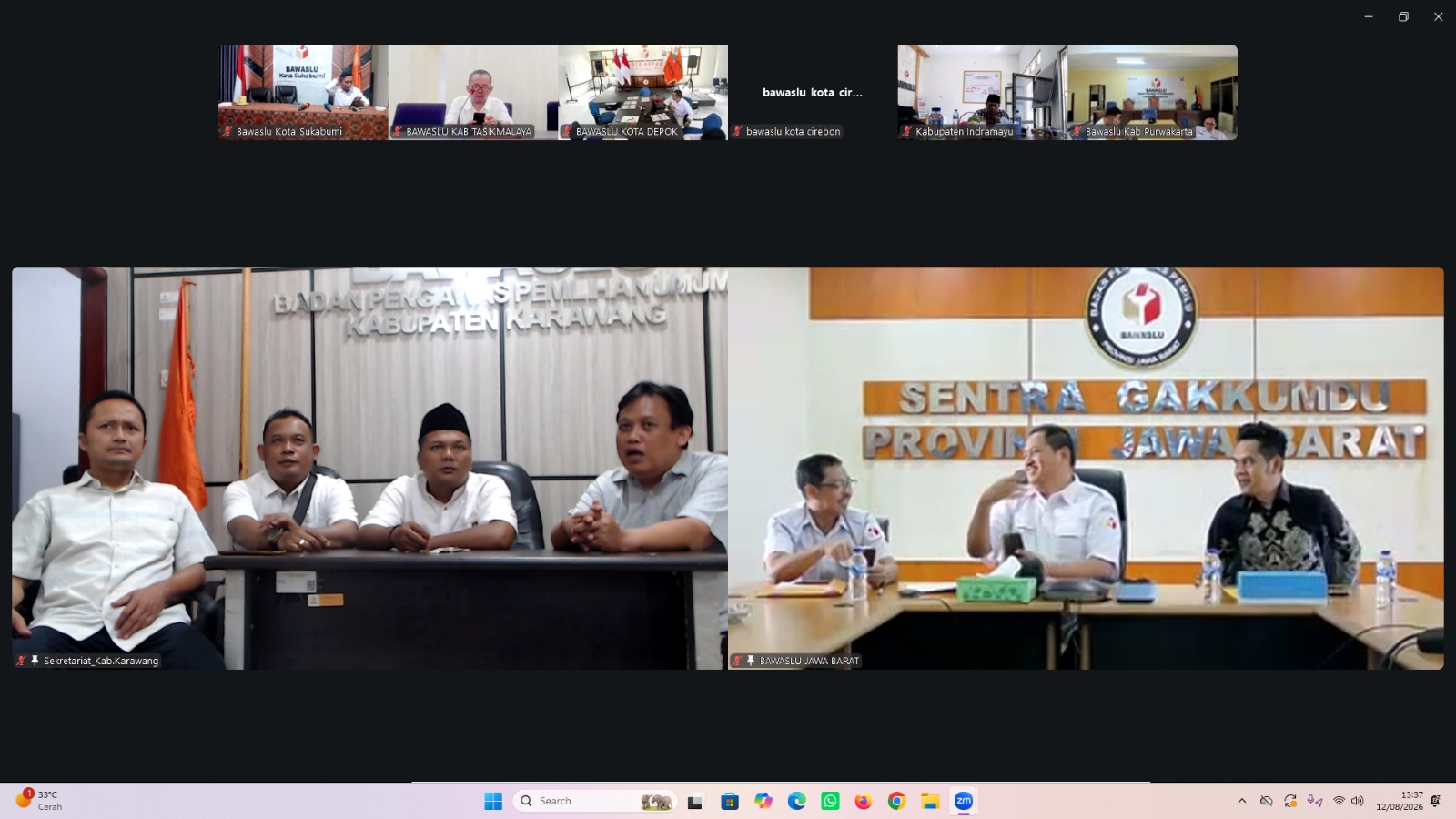Click the Sekretariat_Kab.Karawang name label
Viewport: 1456px width, 819px height.
(101, 661)
